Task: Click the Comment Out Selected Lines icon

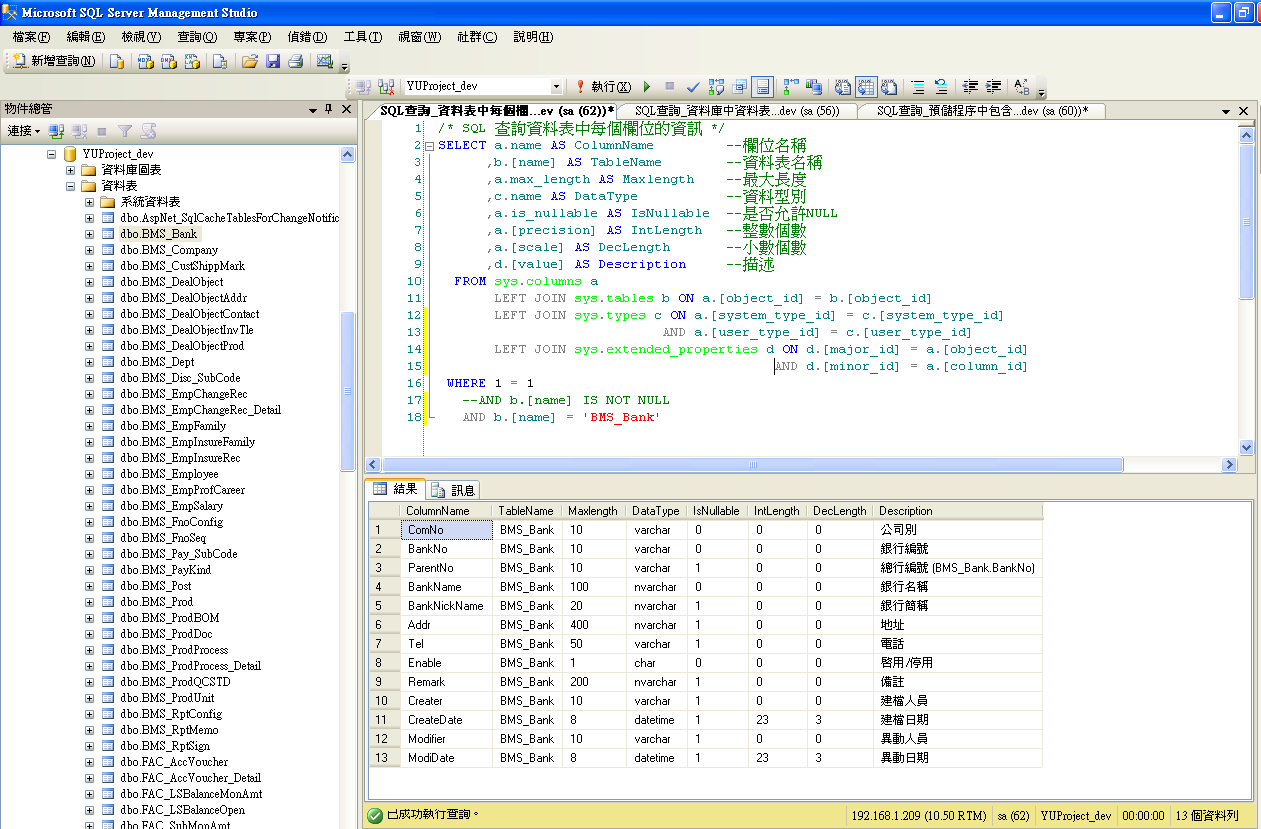Action: [918, 87]
